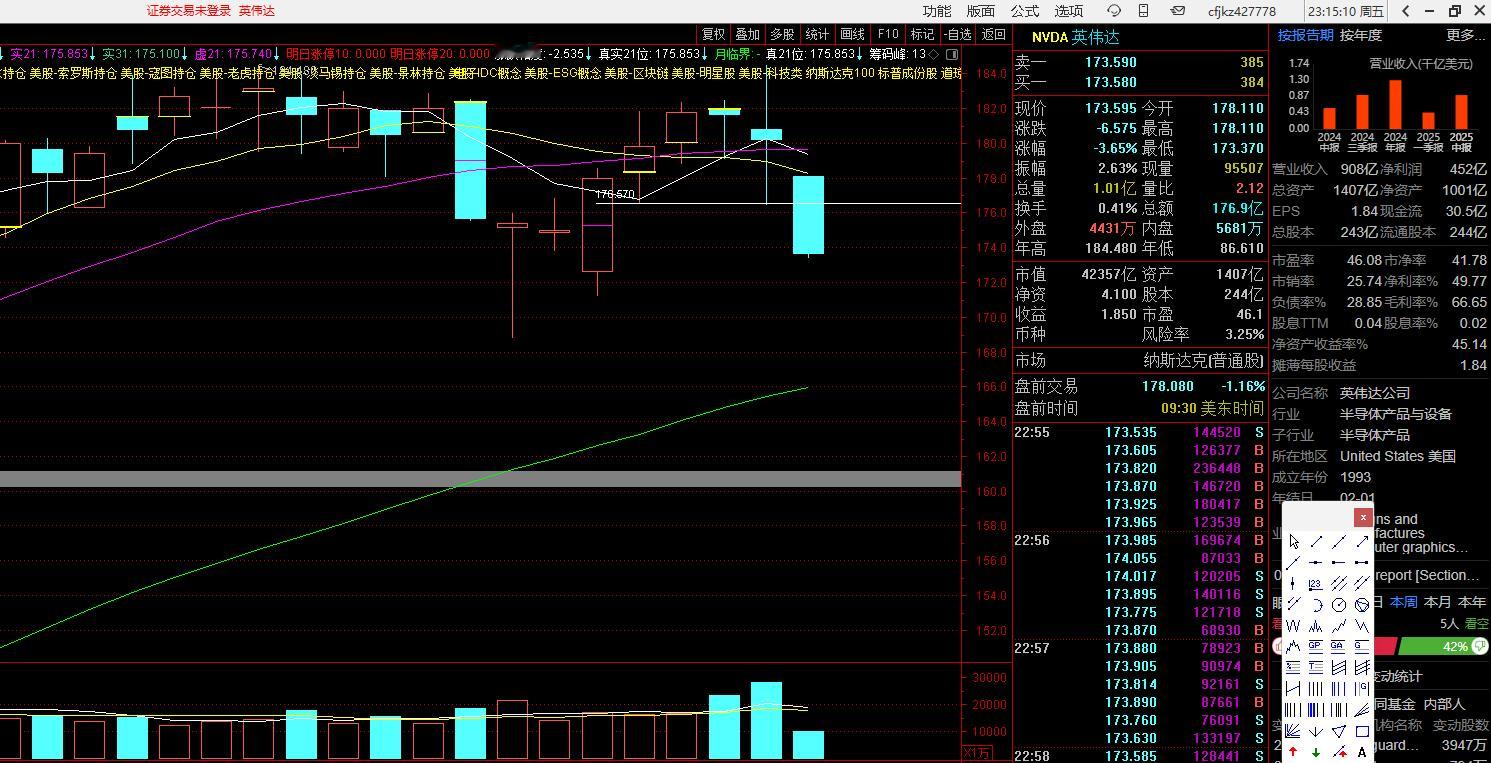The height and width of the screenshot is (763, 1491).
Task: Click the 多股 multi-stock button
Action: (783, 34)
